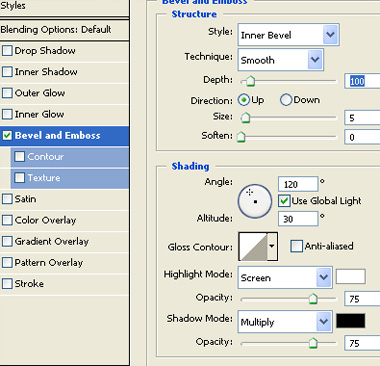380x366 pixels.
Task: Click the Soften slider handle
Action: coord(241,137)
